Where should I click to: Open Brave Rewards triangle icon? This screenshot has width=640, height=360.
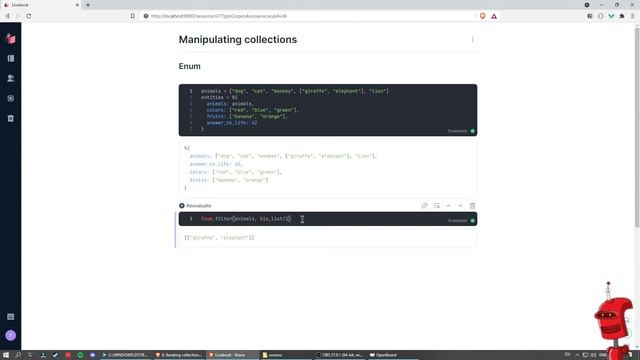point(494,16)
